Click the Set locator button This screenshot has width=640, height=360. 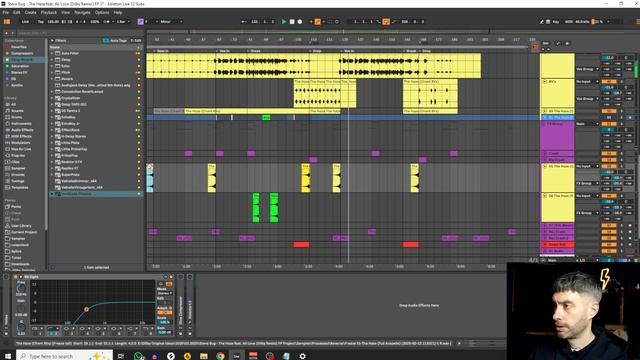tap(545, 43)
